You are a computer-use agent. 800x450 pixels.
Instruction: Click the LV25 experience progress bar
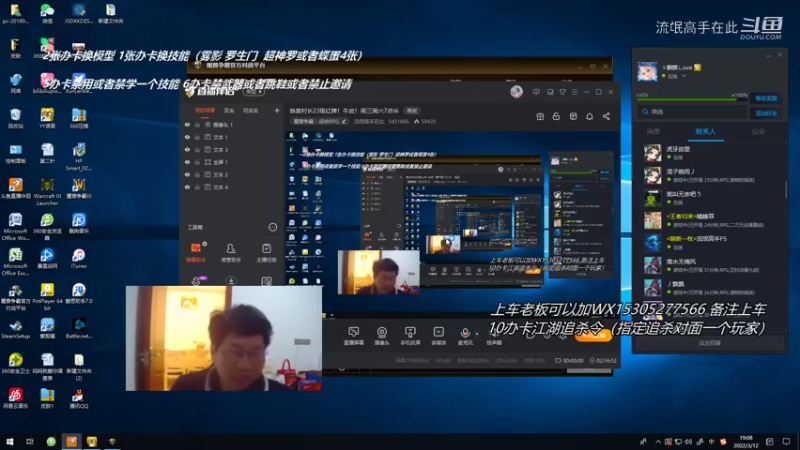pyautogui.click(x=692, y=99)
